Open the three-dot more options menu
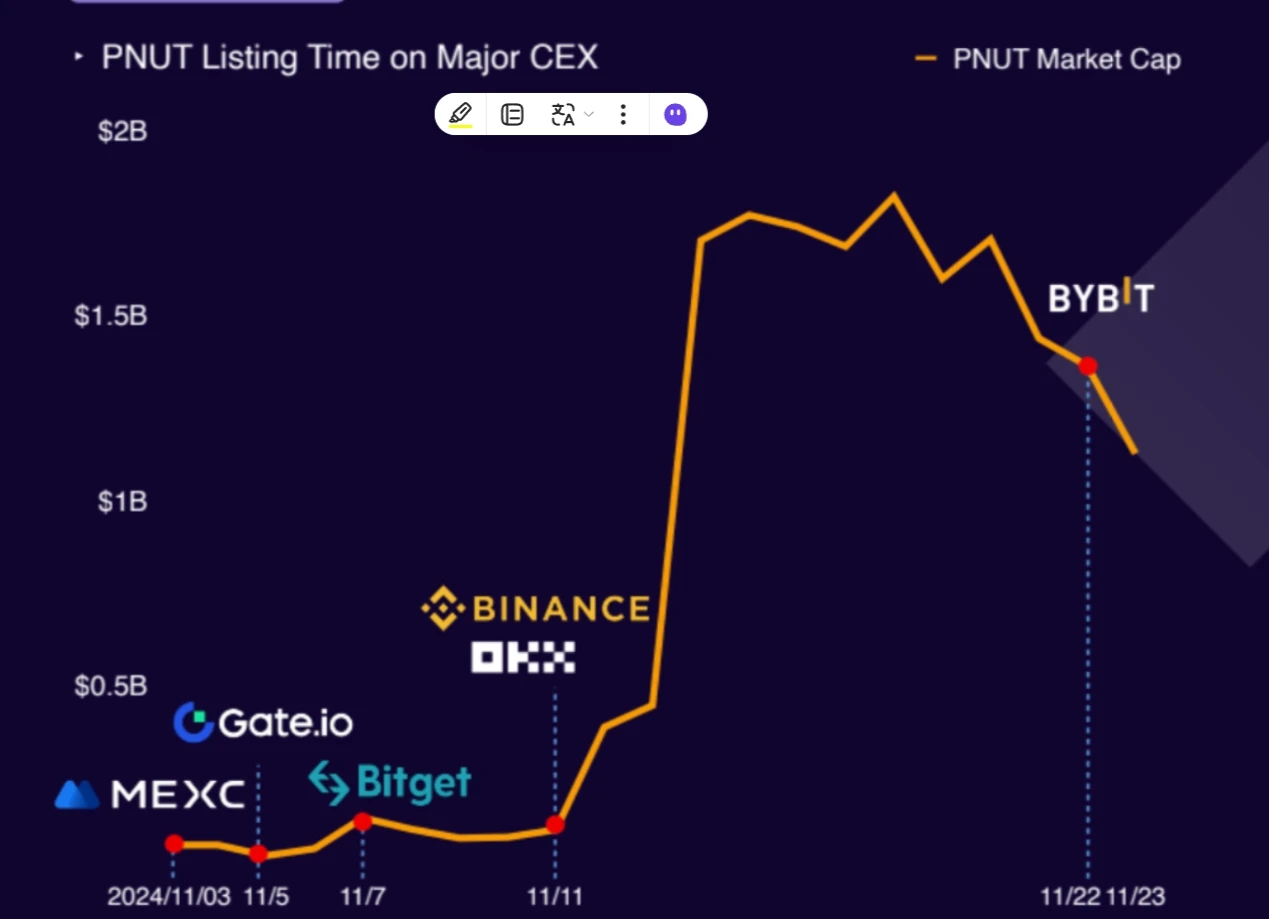This screenshot has width=1269, height=919. click(623, 114)
